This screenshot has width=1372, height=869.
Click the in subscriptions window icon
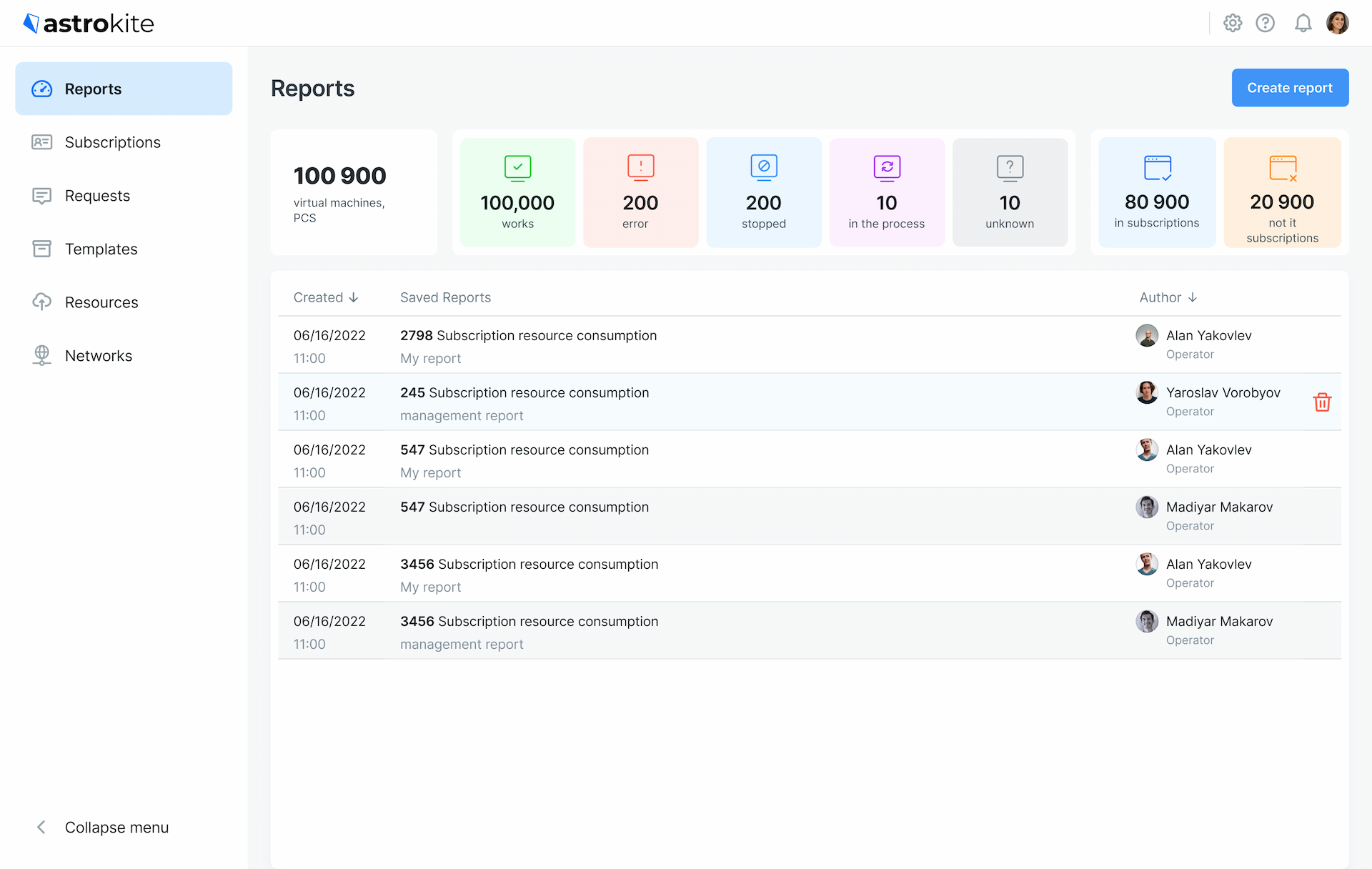[x=1158, y=168]
